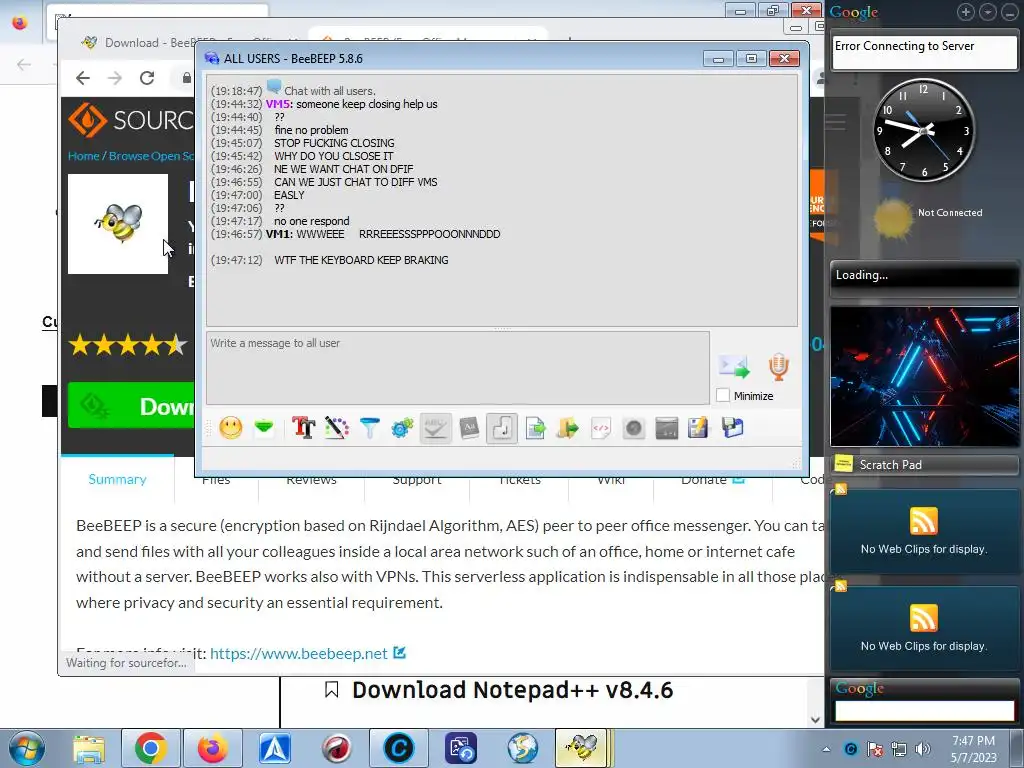Toggle the dictionary book icon
This screenshot has height=768, width=1024.
469,428
